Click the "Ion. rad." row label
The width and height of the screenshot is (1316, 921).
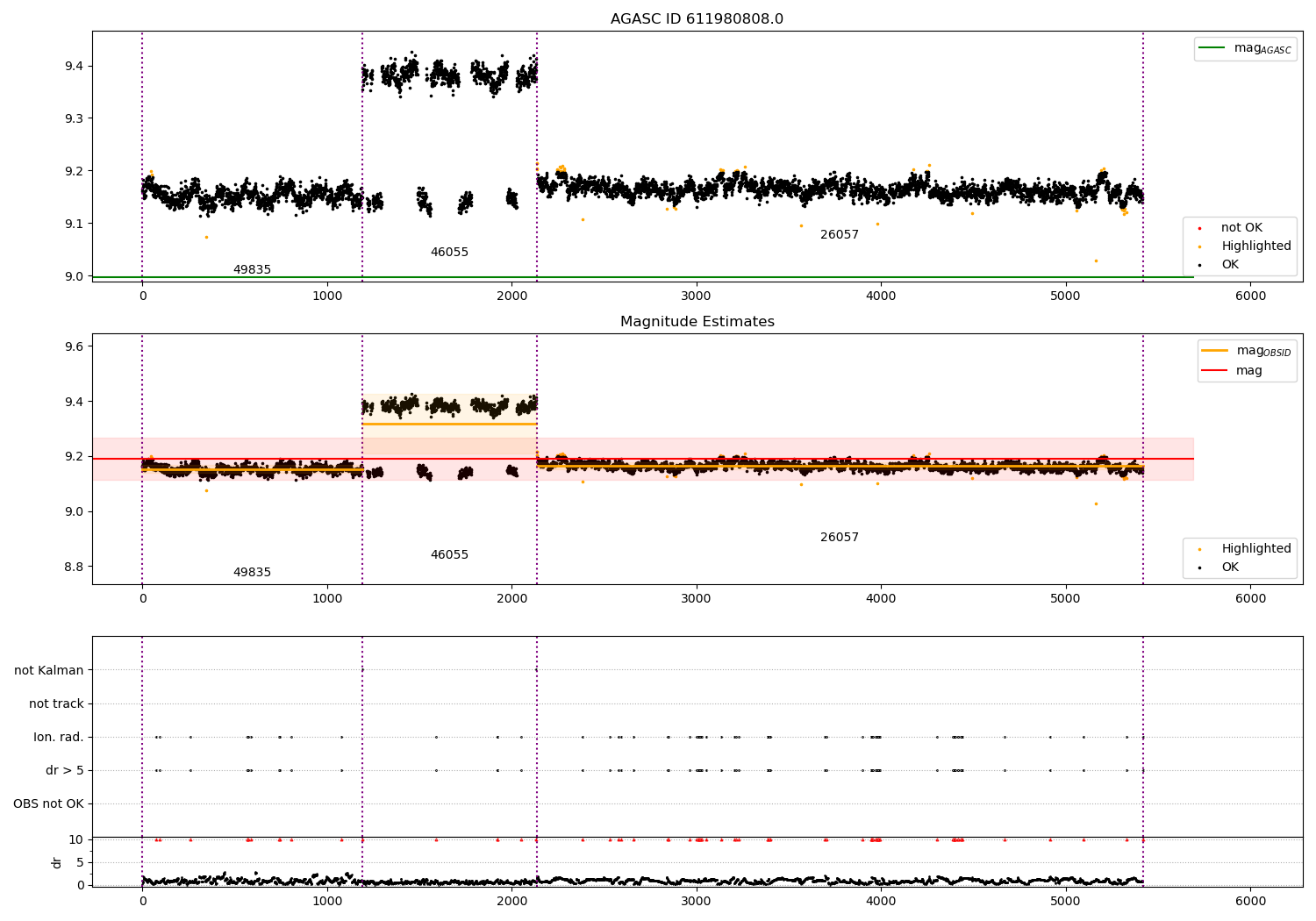pyautogui.click(x=59, y=738)
